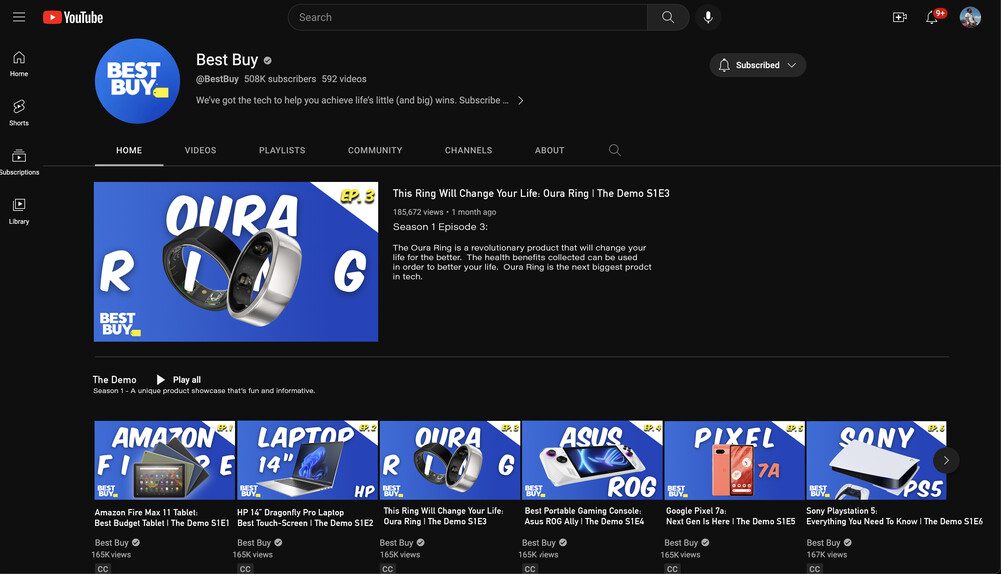
Task: Play all videos in The Demo
Action: (178, 380)
